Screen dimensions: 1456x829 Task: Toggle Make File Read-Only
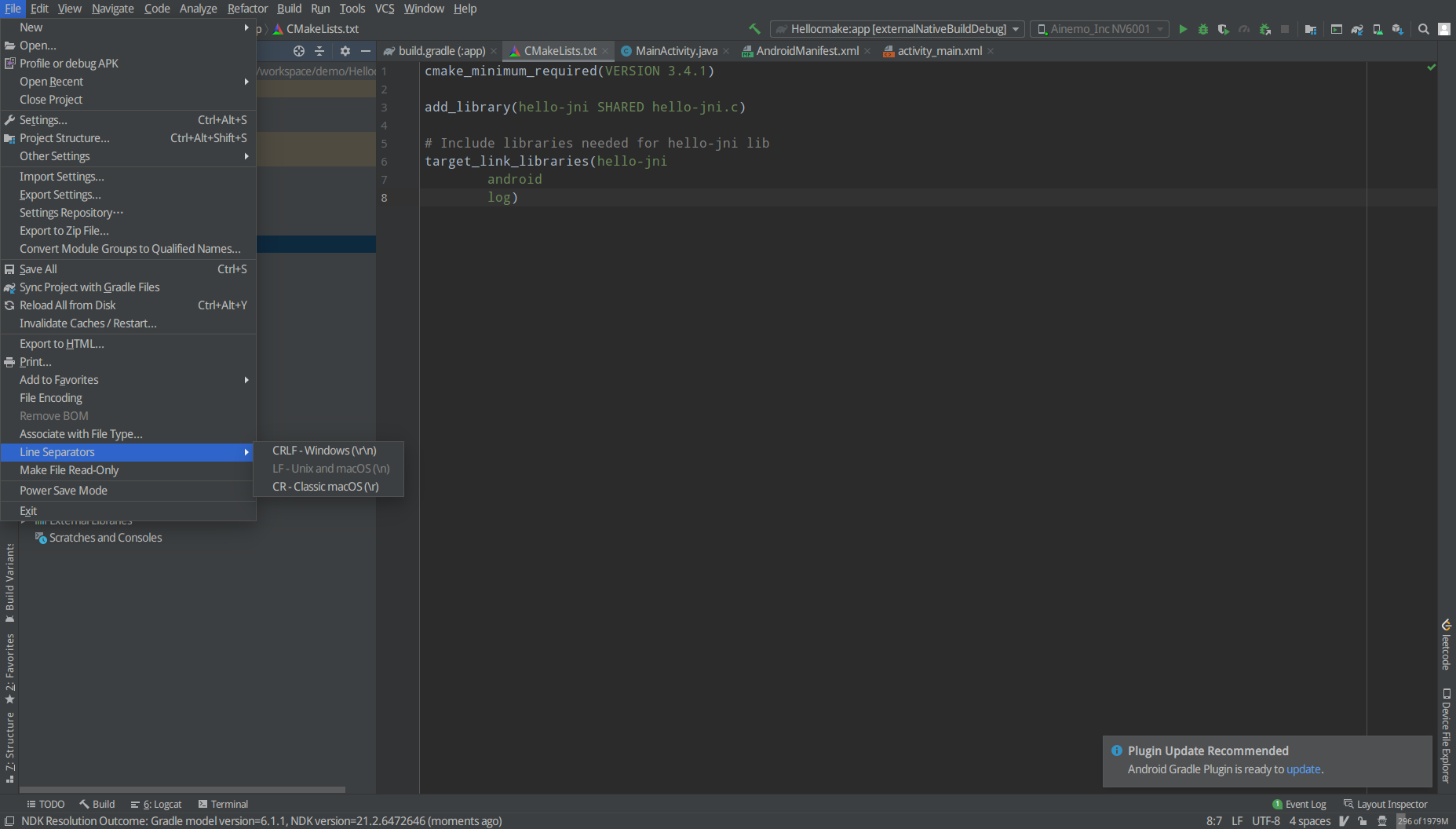tap(70, 469)
